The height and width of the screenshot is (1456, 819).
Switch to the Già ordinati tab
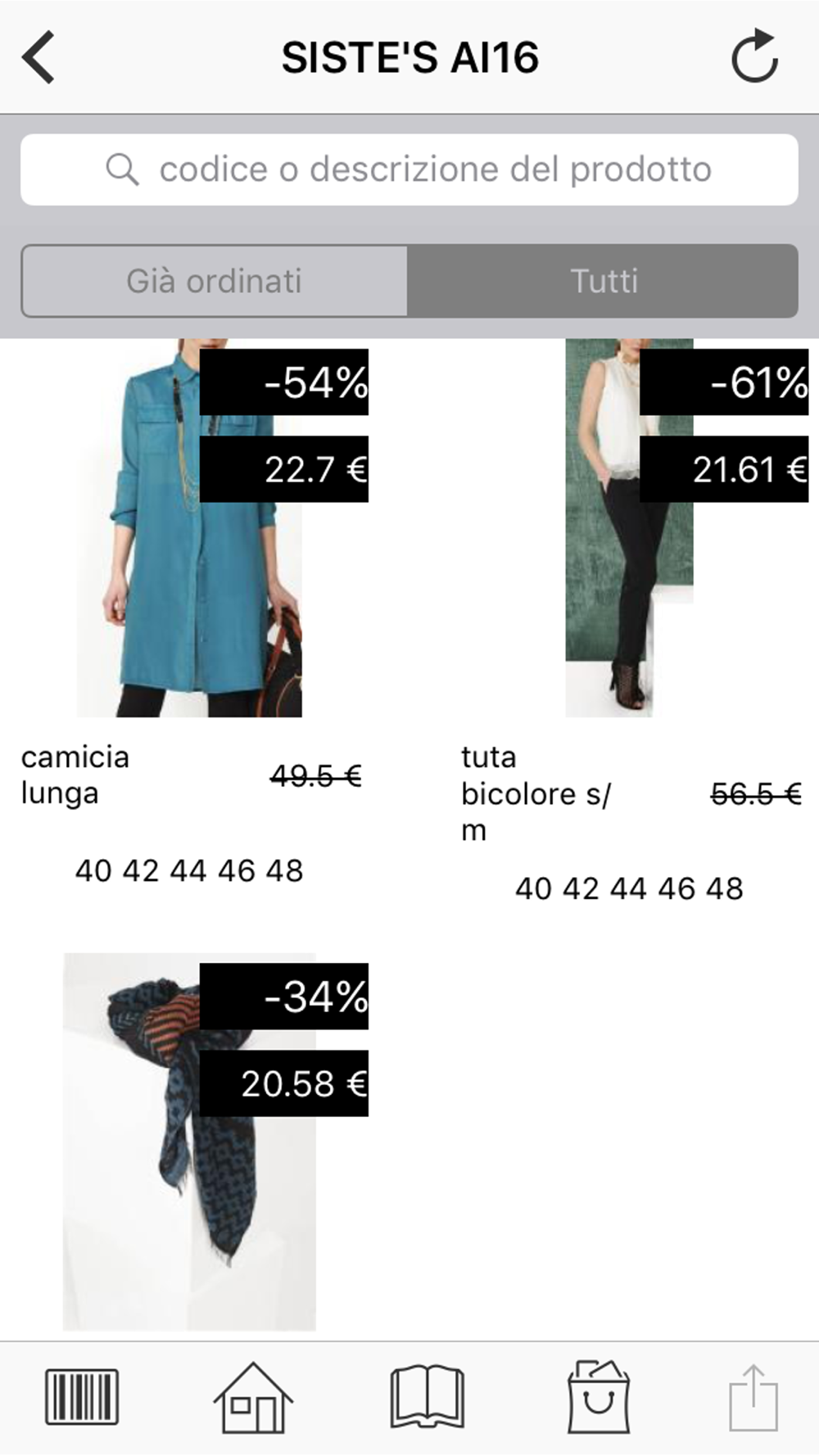[x=215, y=281]
